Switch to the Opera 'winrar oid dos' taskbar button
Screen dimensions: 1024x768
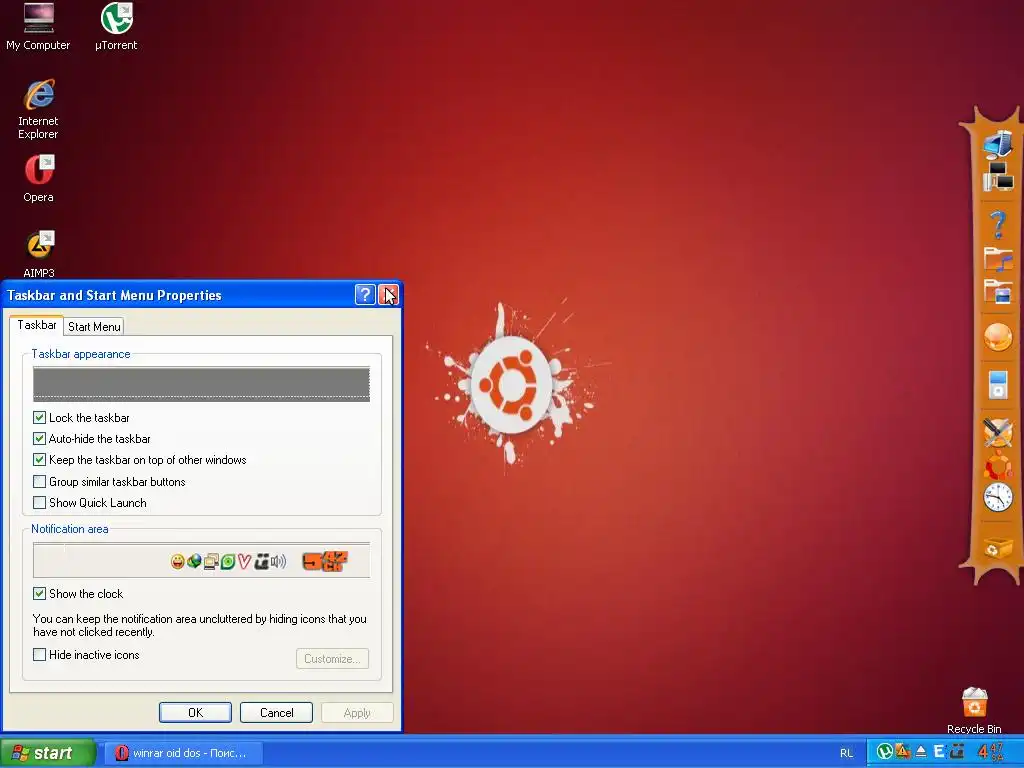[184, 753]
